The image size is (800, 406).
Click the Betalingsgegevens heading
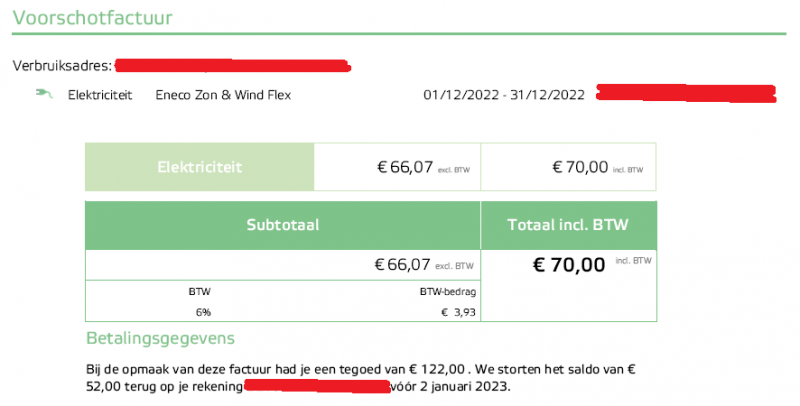[x=160, y=339]
